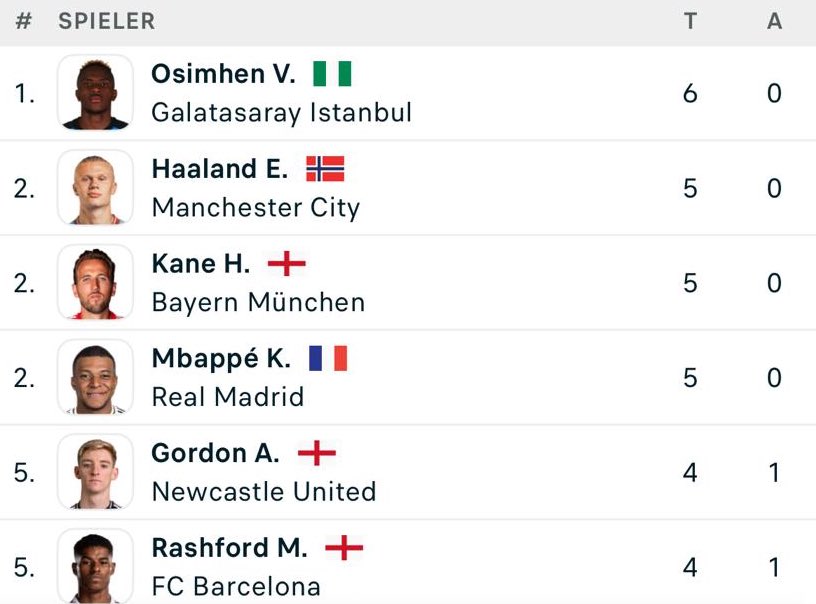
Task: Click the France flag beside Mbappé K.
Action: point(328,358)
